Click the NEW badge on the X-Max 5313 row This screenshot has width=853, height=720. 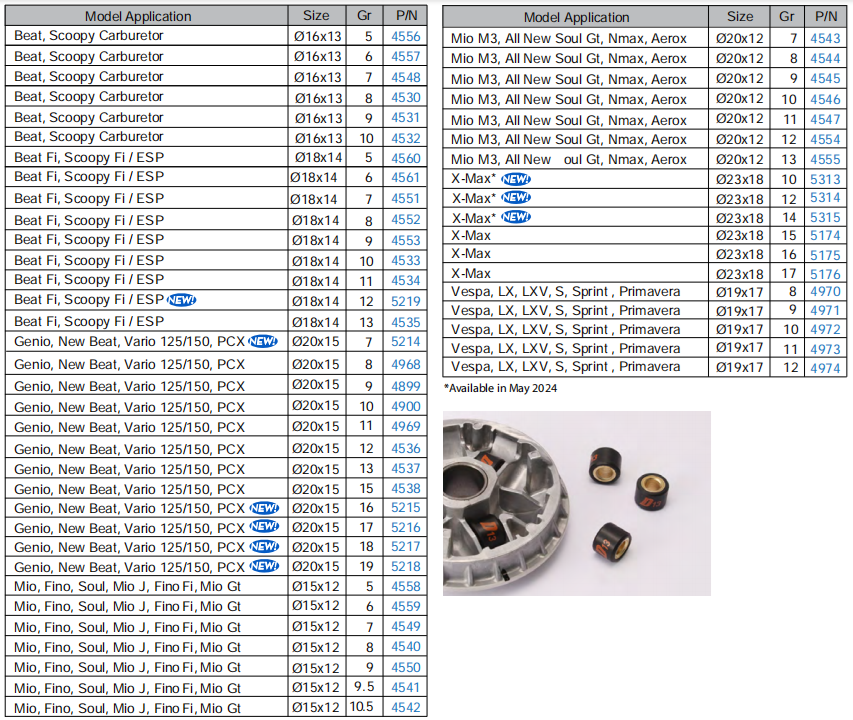pos(516,178)
